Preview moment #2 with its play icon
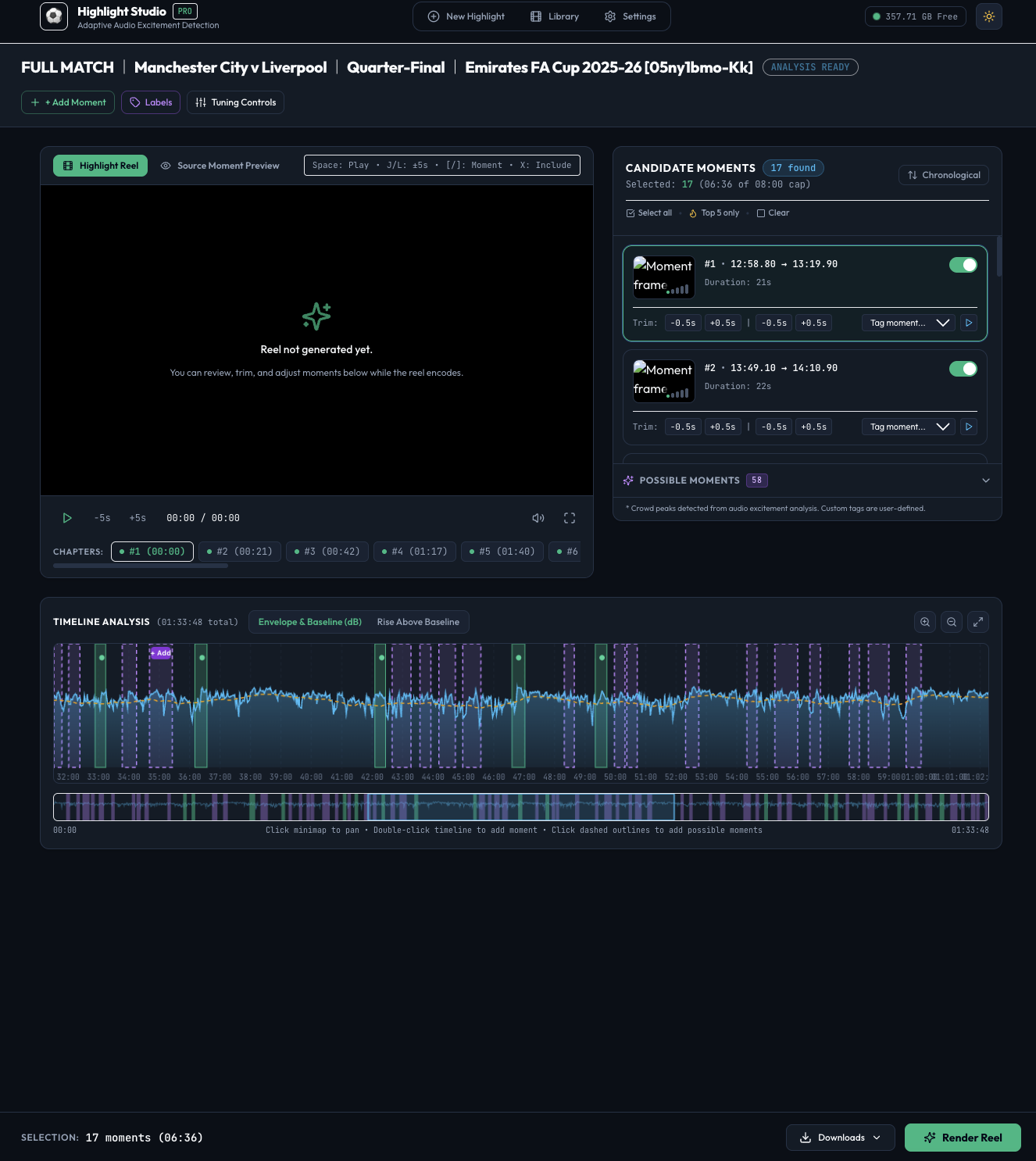Viewport: 1036px width, 1161px height. (969, 427)
